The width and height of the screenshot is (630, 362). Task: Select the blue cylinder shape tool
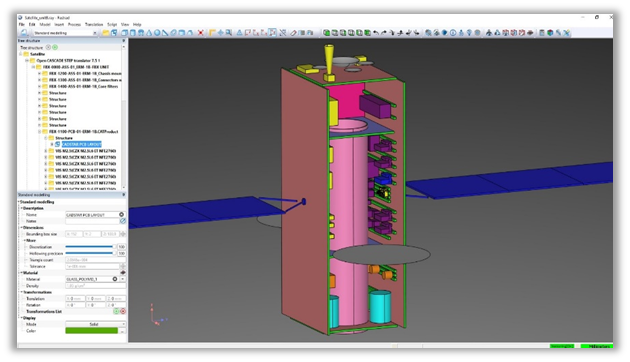click(133, 33)
